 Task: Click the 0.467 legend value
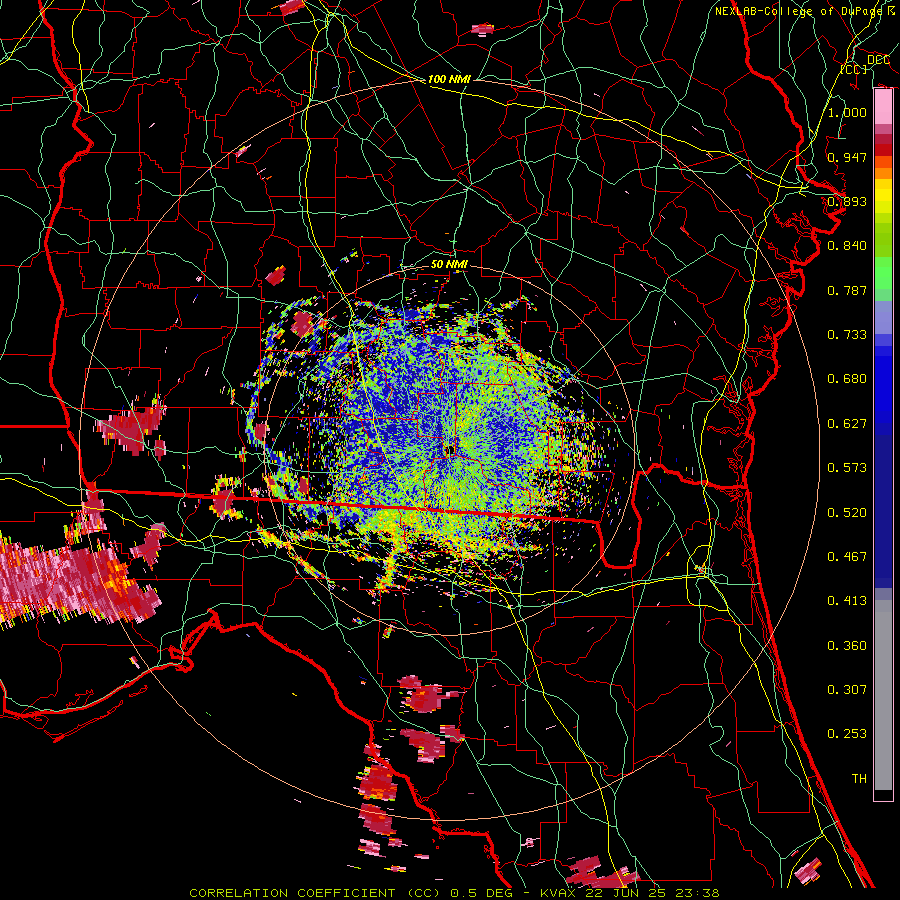(847, 557)
